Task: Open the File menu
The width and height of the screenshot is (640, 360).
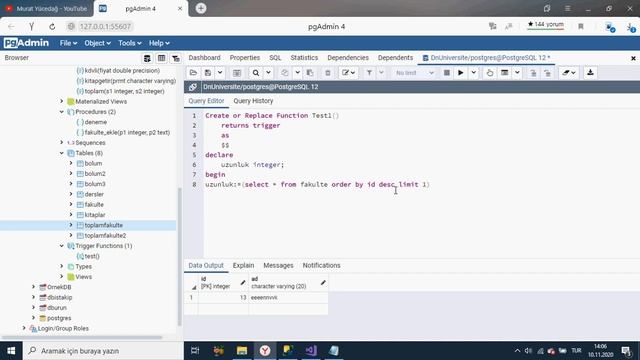Action: pos(68,43)
